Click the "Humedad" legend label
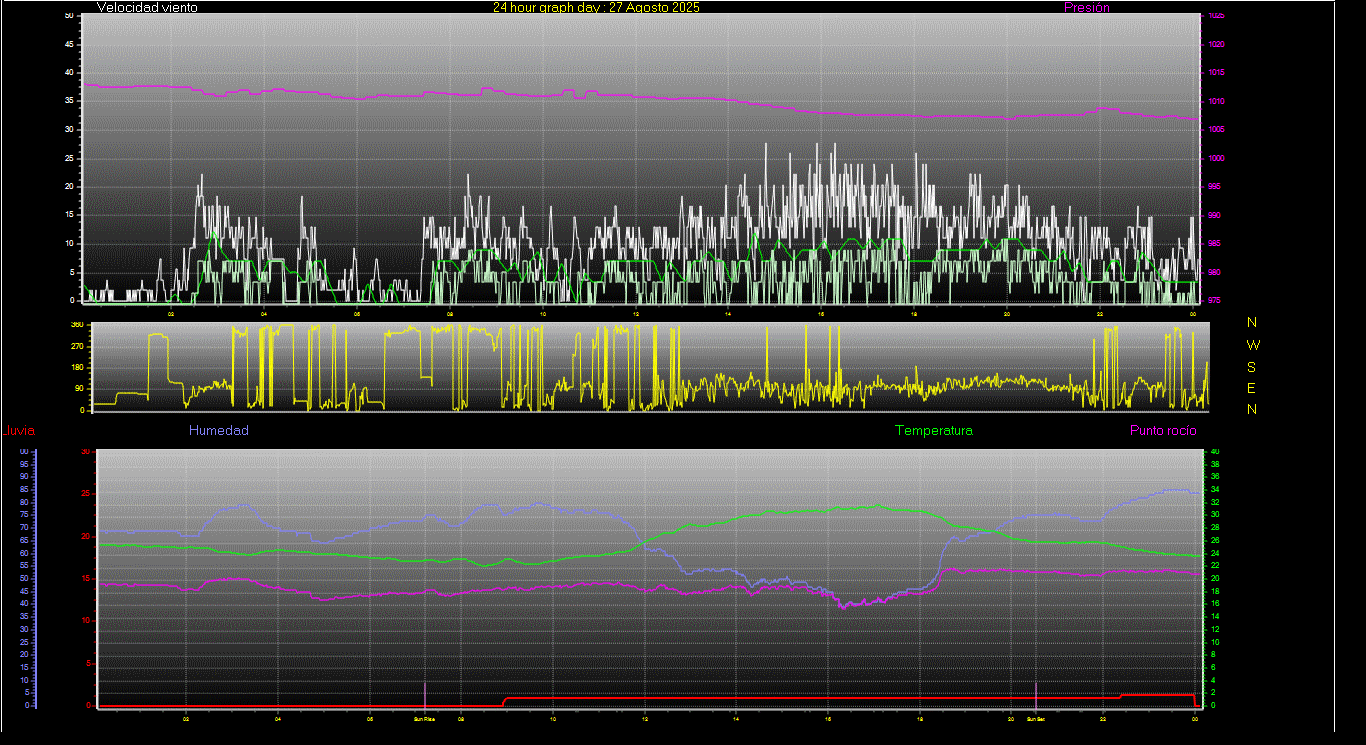Screen dimensions: 1366x745 tap(219, 431)
